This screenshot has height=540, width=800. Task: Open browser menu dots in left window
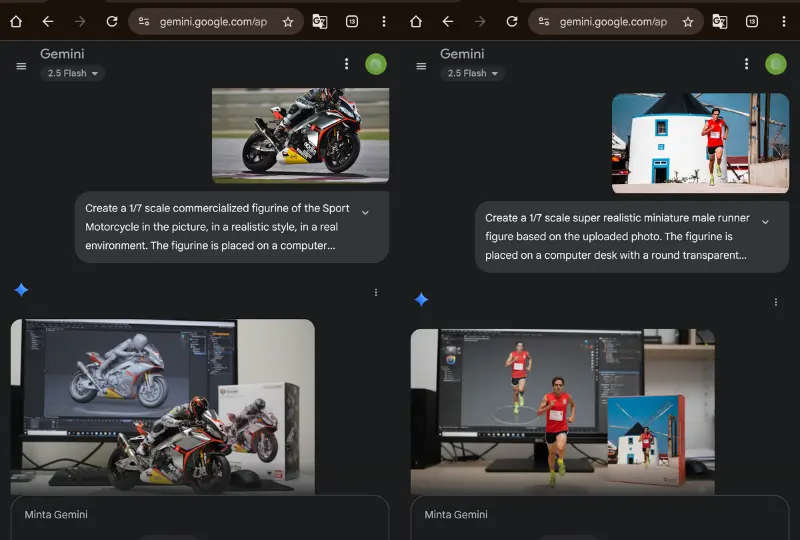(x=384, y=21)
